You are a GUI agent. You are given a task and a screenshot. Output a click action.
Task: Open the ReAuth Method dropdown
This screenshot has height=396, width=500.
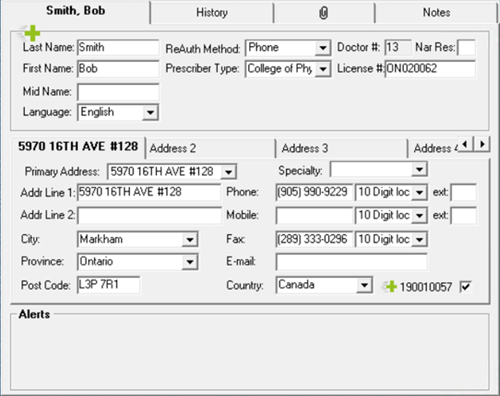point(322,48)
